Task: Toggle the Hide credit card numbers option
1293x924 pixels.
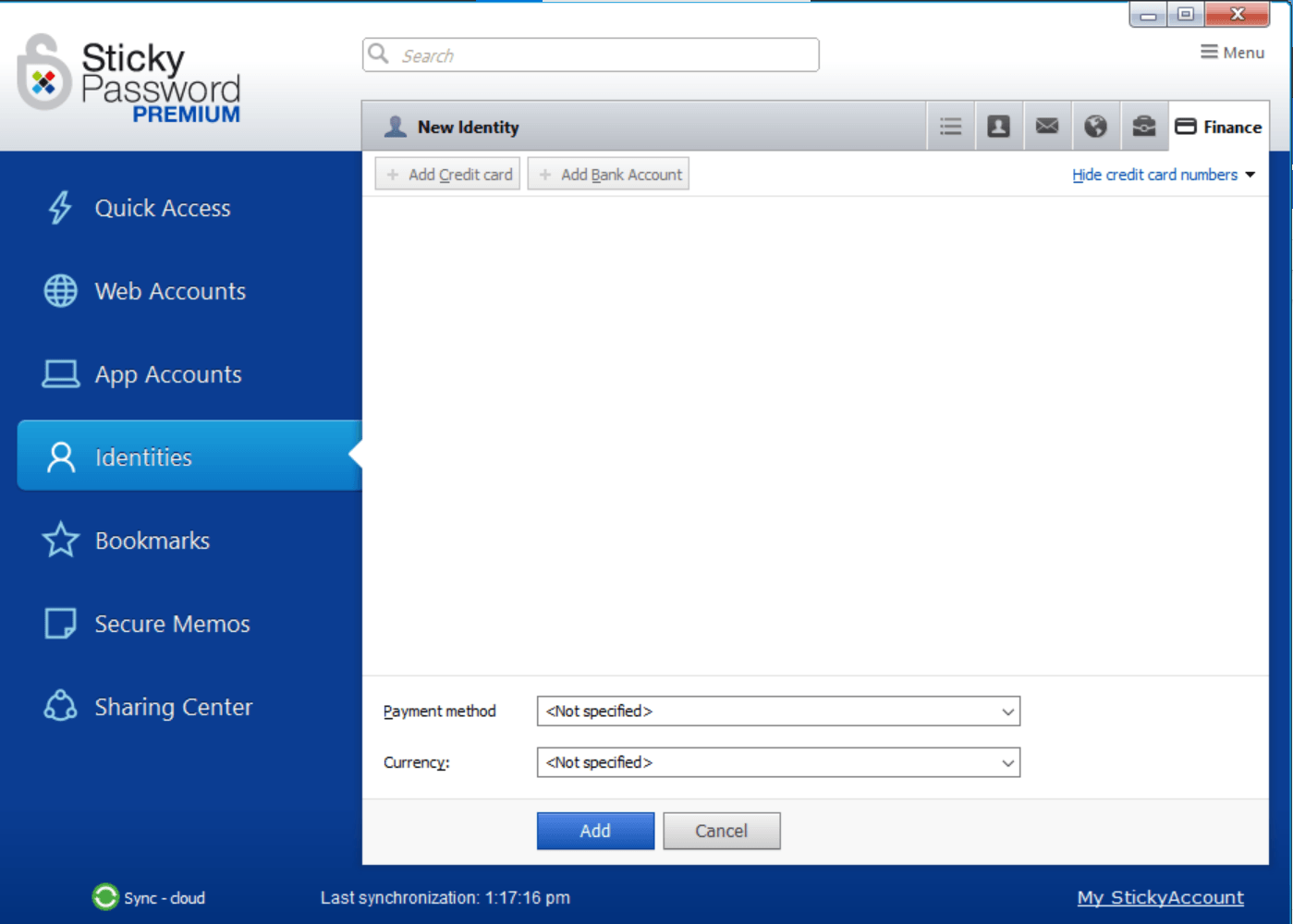Action: click(x=1154, y=174)
